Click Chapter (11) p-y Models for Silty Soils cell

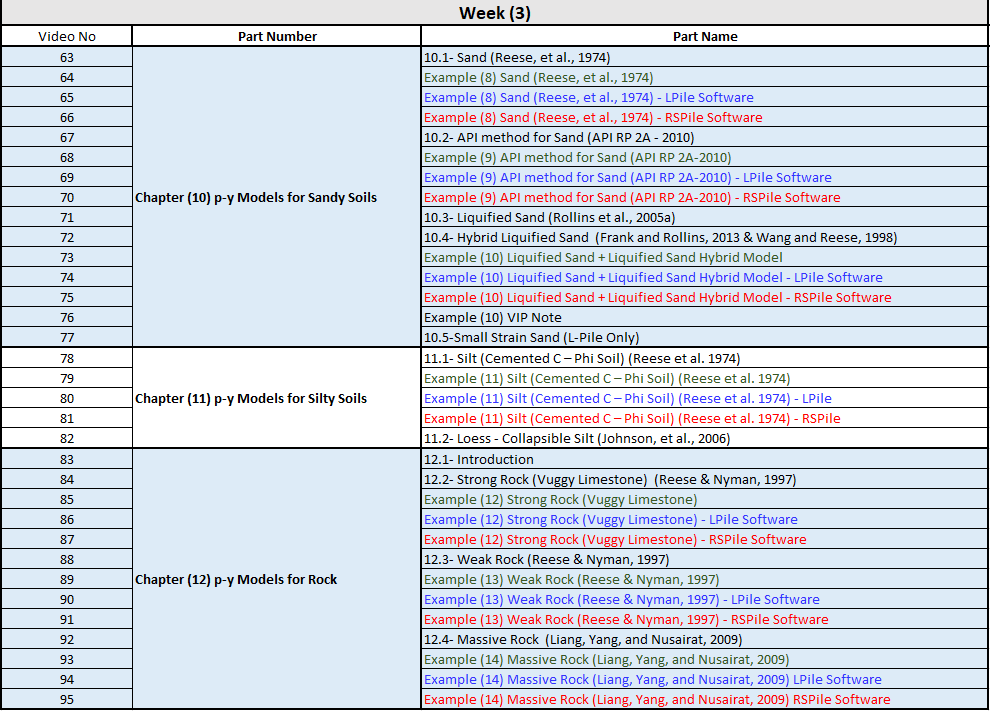click(x=251, y=398)
